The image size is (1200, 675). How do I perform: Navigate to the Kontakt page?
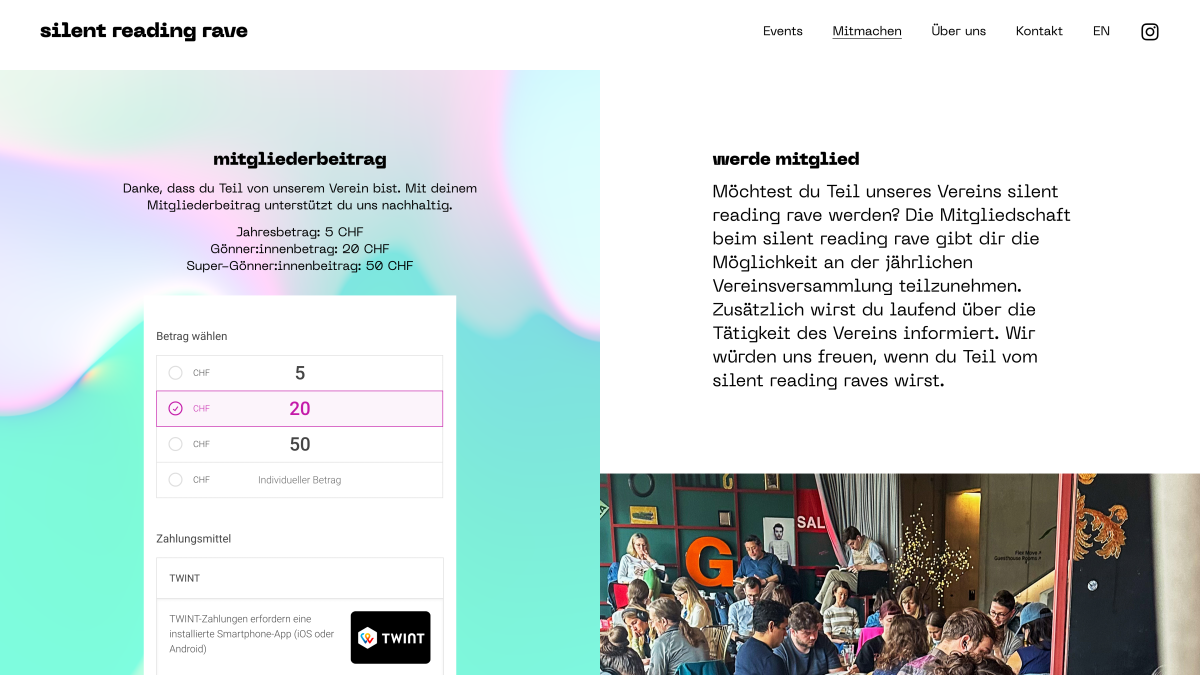click(1039, 31)
